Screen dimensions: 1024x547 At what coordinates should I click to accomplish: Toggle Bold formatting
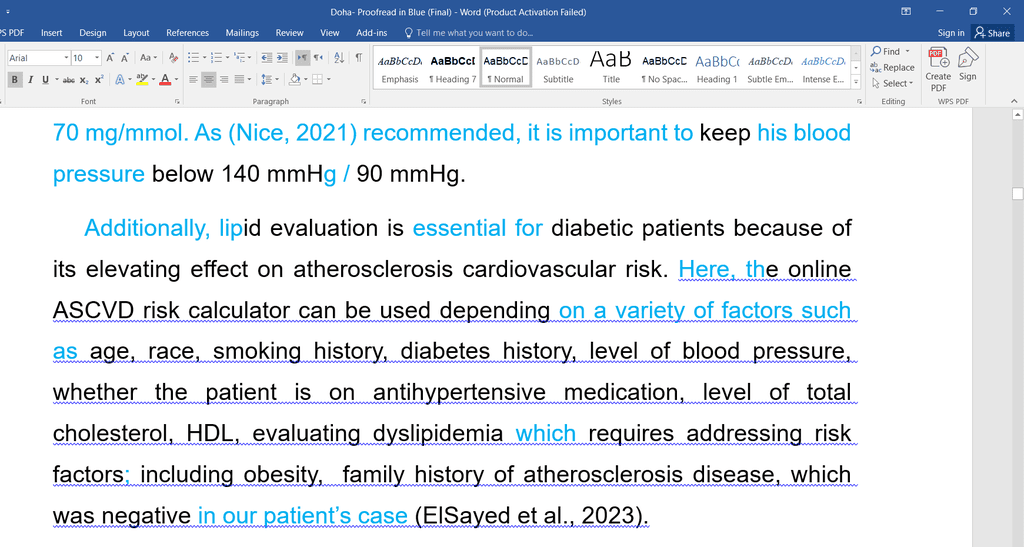pos(14,80)
